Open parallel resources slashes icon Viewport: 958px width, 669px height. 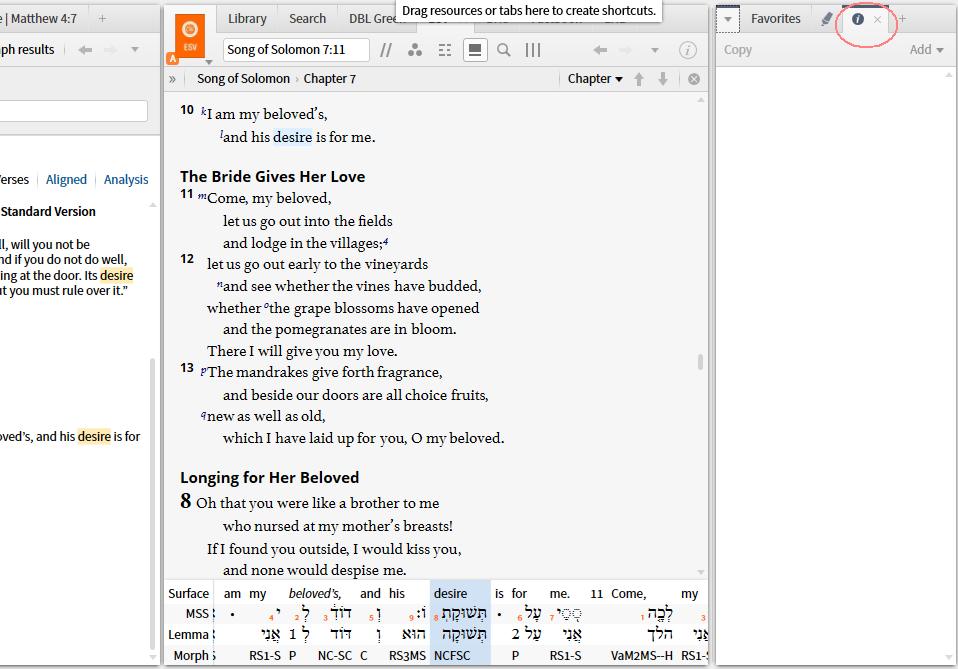(x=386, y=50)
